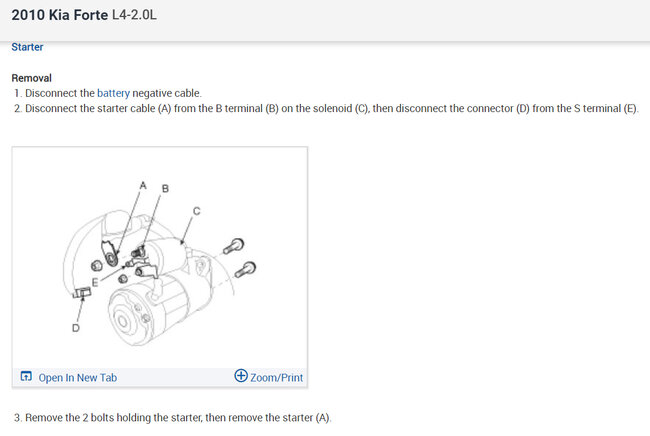
Task: Click step 3 remove bolts instruction
Action: click(172, 417)
